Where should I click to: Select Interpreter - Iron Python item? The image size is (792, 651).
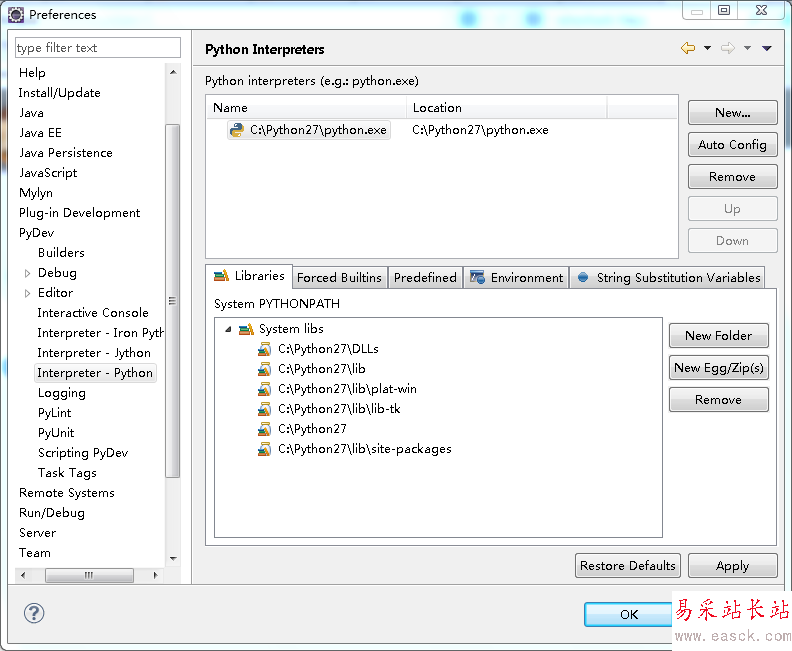[x=100, y=333]
